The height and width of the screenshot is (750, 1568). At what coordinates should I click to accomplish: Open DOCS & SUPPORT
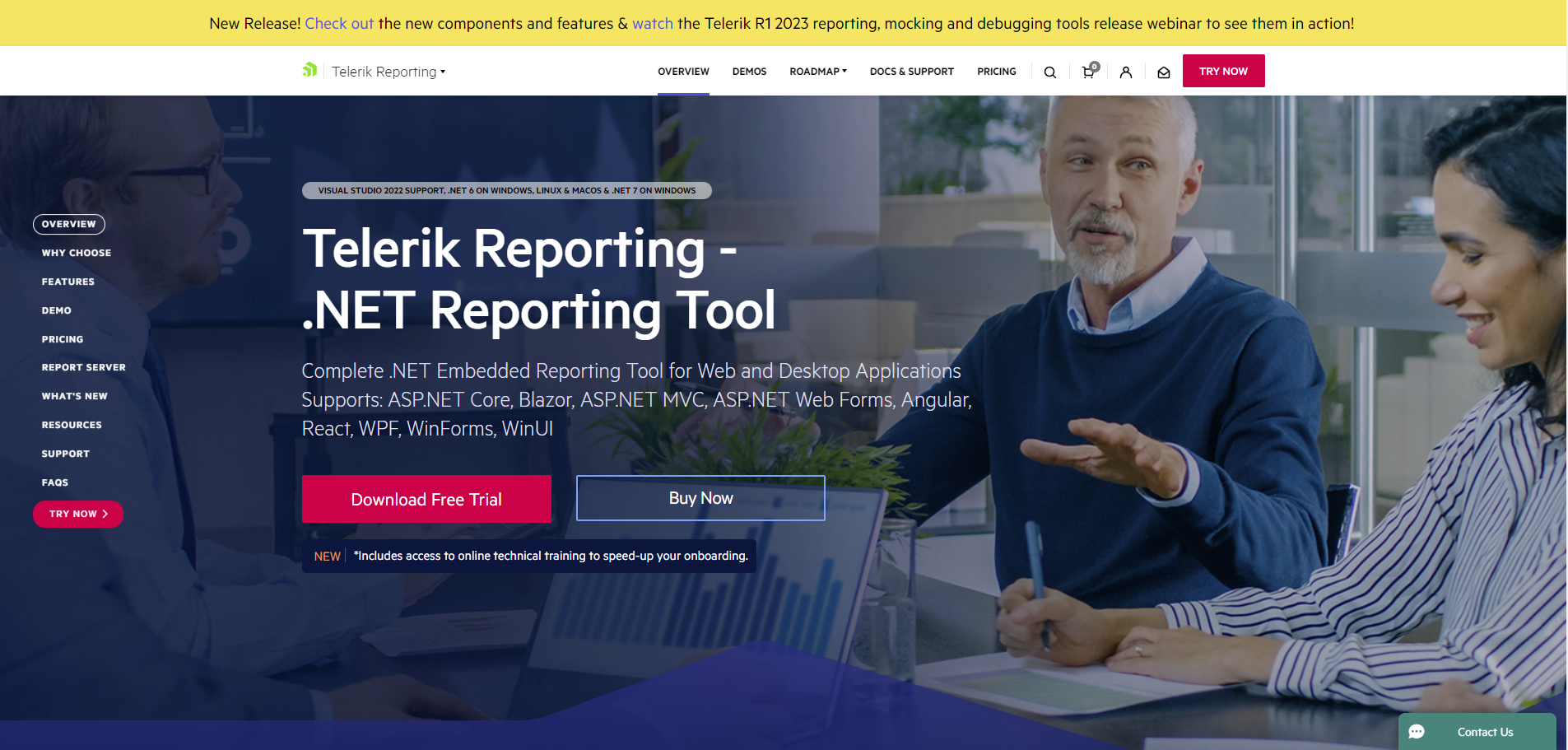tap(911, 71)
